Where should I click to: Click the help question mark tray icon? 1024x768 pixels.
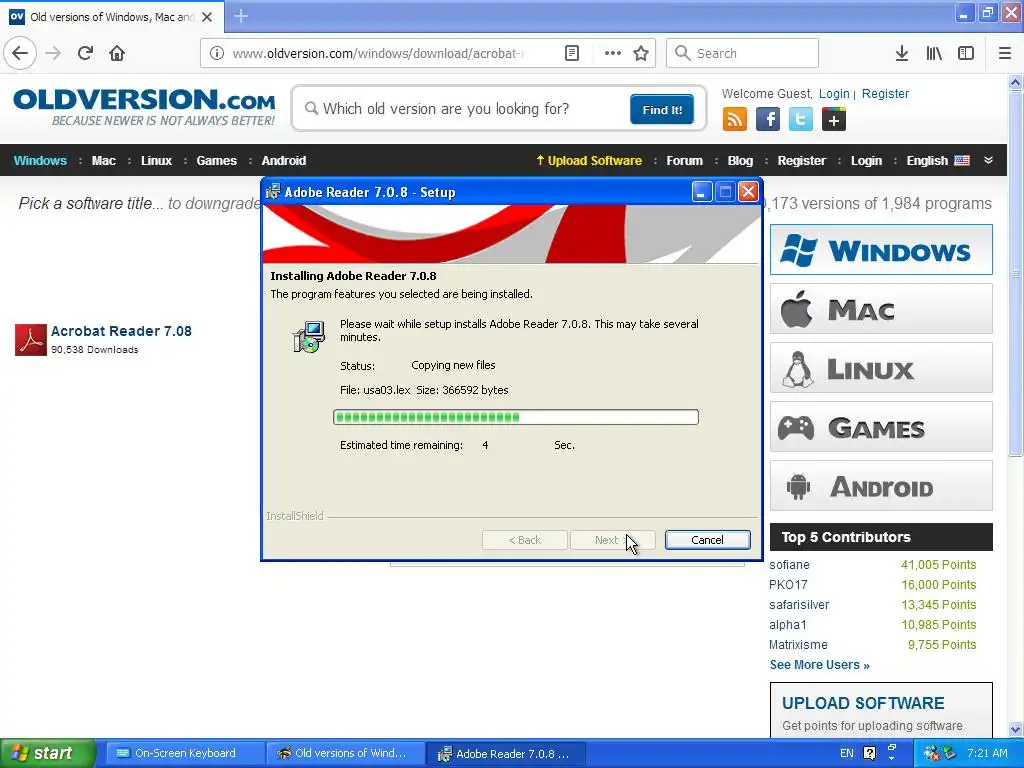[x=869, y=753]
